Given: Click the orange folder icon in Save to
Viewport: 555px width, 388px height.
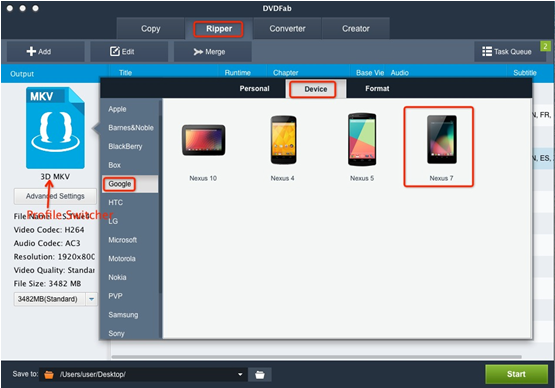Looking at the screenshot, I should (49, 375).
